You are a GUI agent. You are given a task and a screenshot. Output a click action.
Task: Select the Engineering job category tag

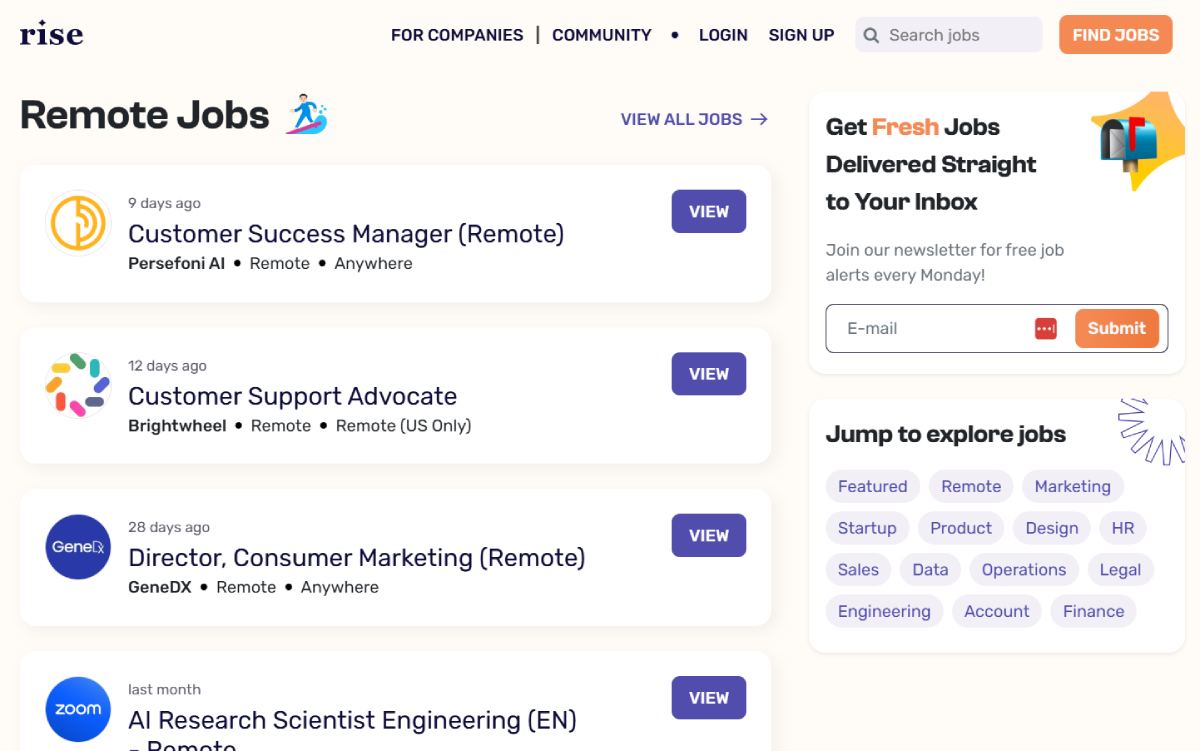click(884, 611)
